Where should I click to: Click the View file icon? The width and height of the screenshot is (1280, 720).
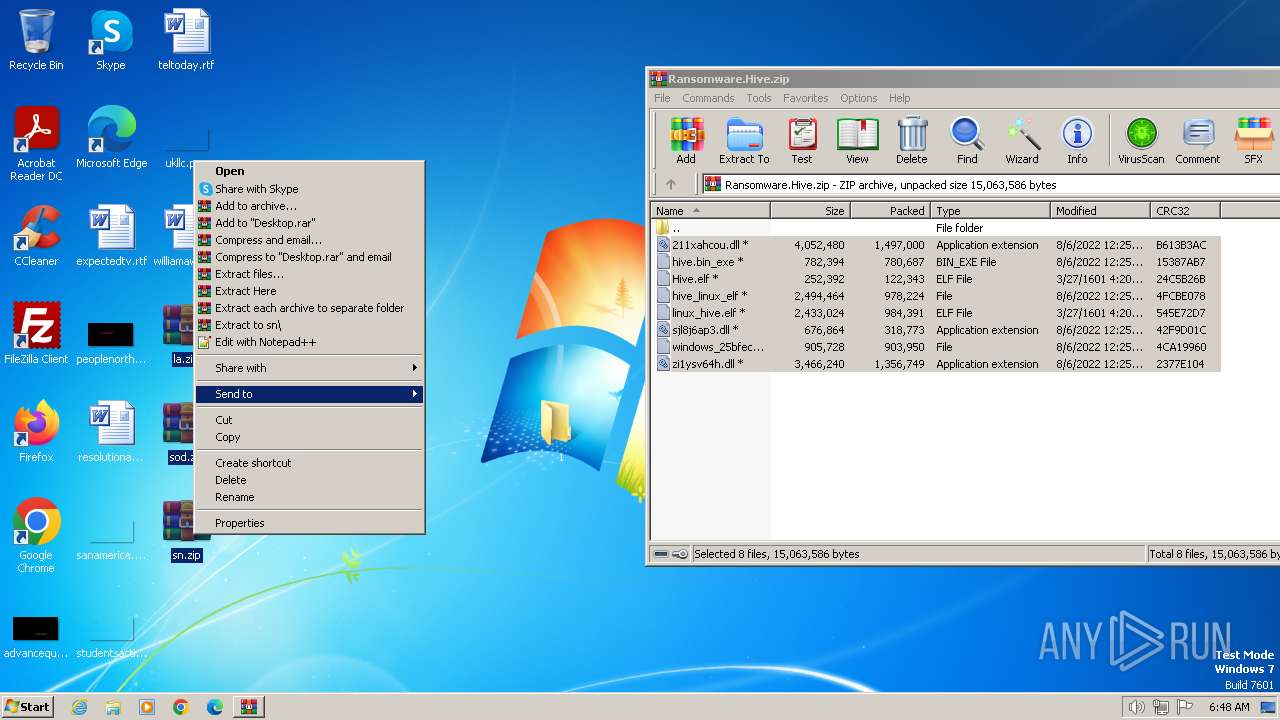(857, 141)
